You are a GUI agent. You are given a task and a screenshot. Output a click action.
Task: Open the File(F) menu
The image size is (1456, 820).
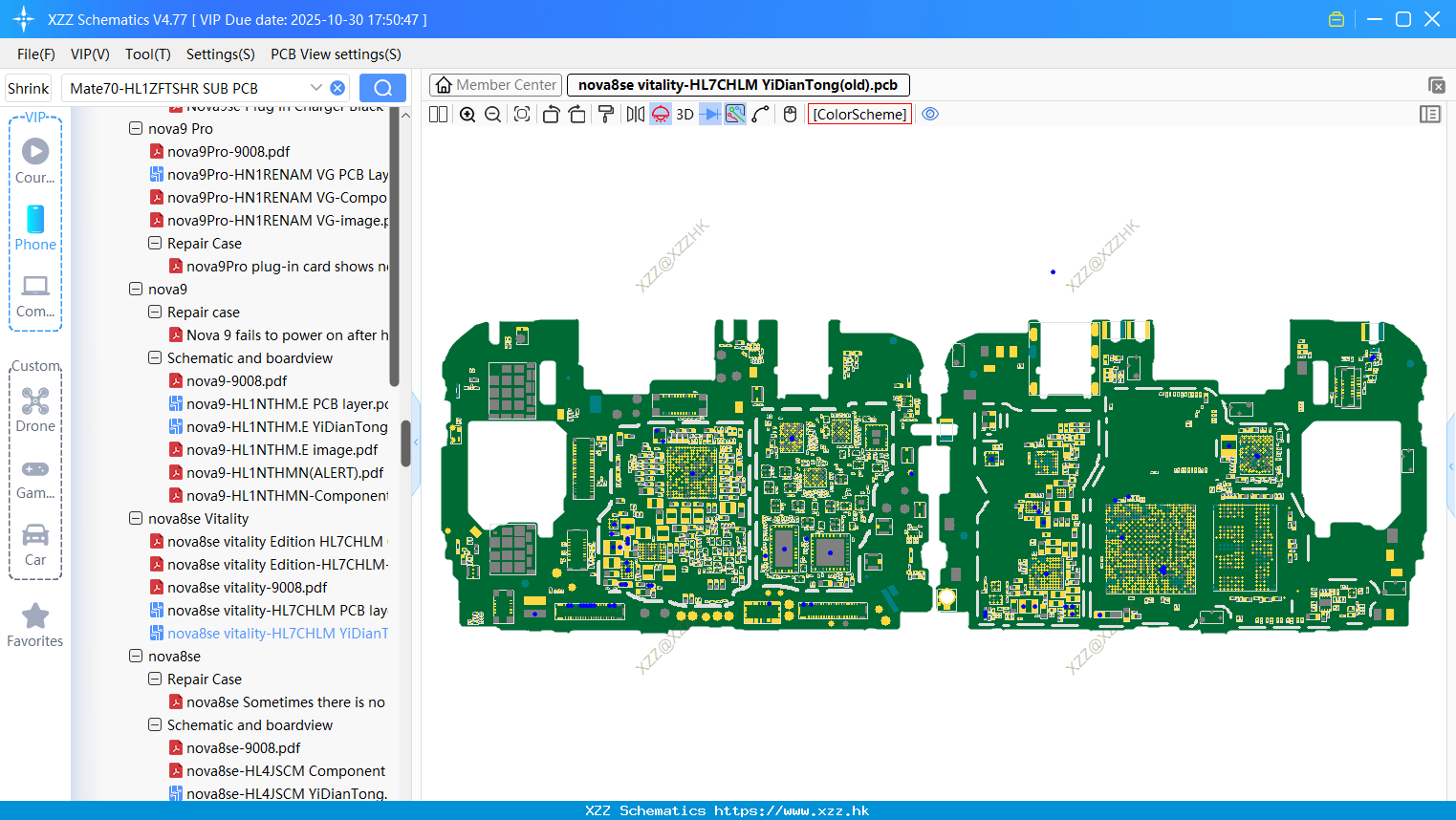tap(36, 54)
